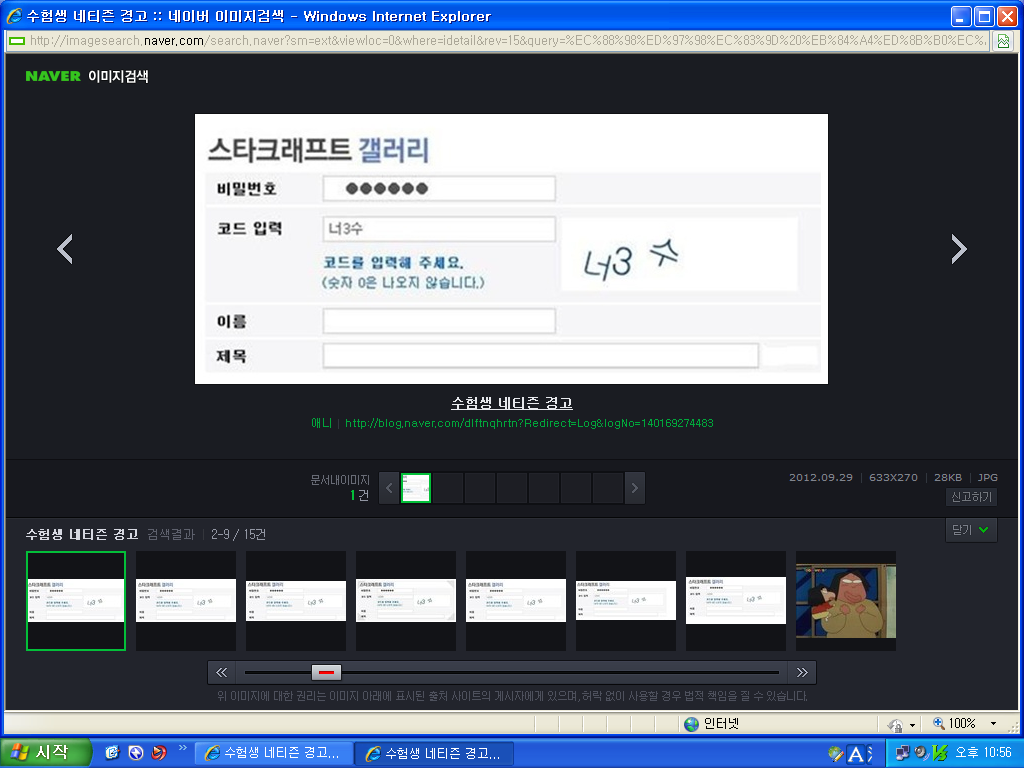1024x768 pixels.
Task: Click the main 스타크래프트 갤러리 image
Action: point(511,249)
